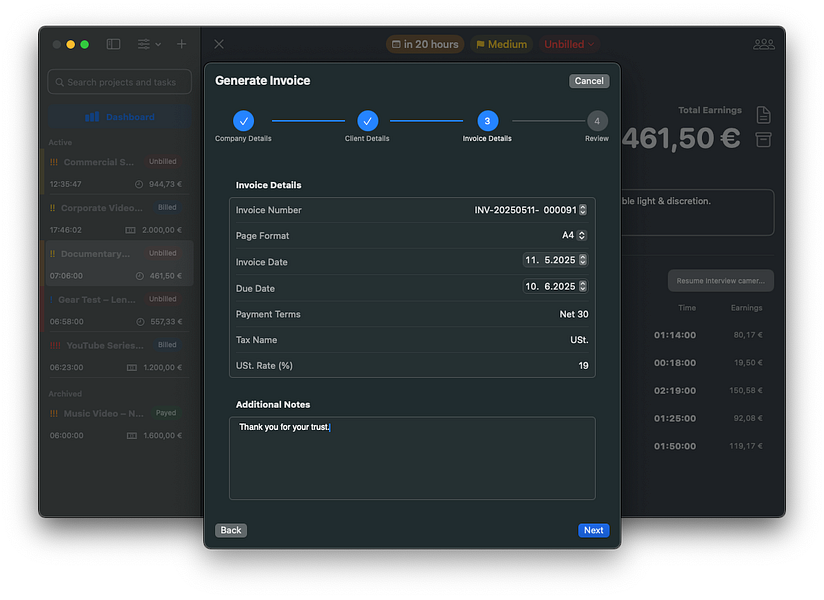
Task: Click Next to proceed to Review
Action: (594, 530)
